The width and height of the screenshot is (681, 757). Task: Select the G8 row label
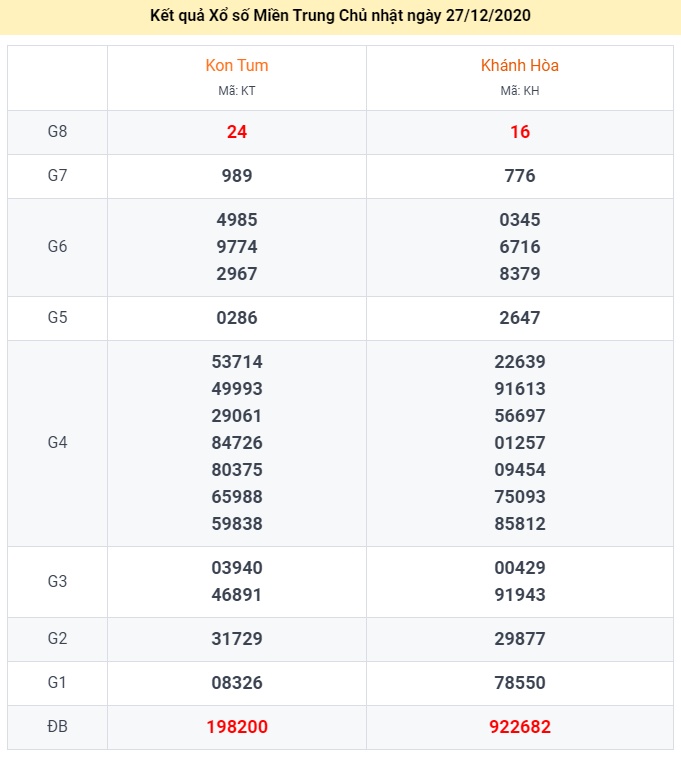coord(57,132)
